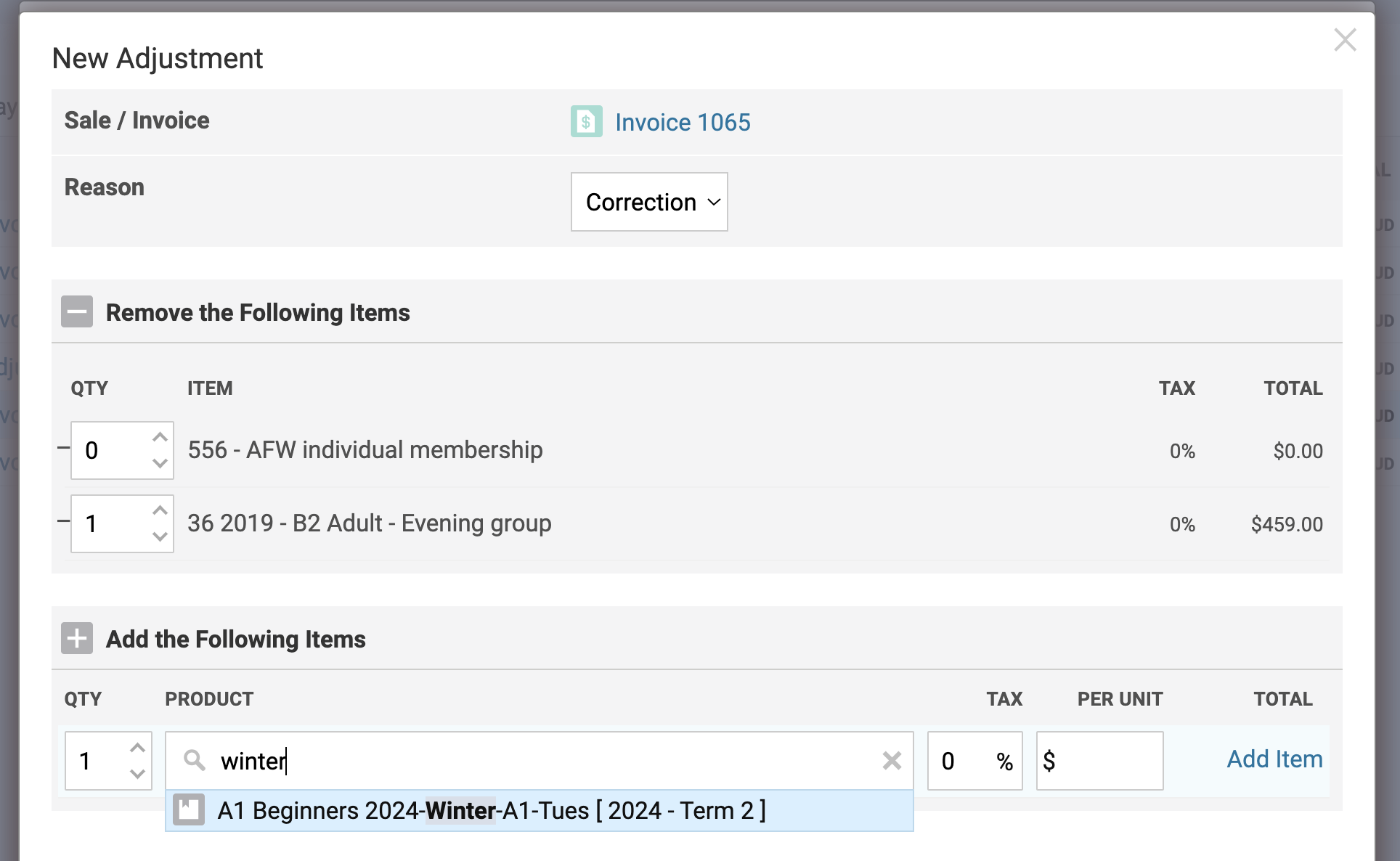Decrease quantity for B2 Adult Evening group

[x=160, y=536]
